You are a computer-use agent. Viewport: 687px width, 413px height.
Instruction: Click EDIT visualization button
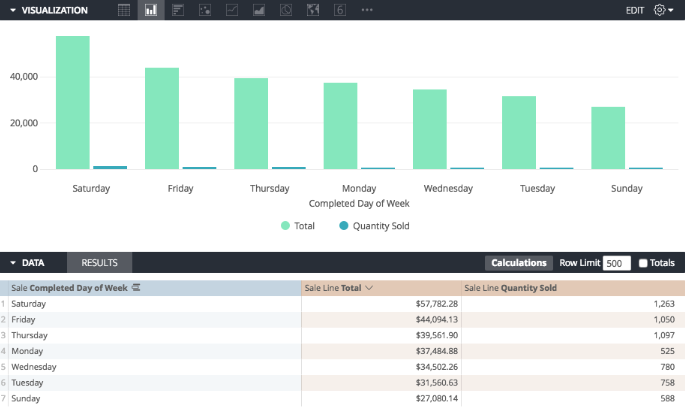tap(635, 10)
